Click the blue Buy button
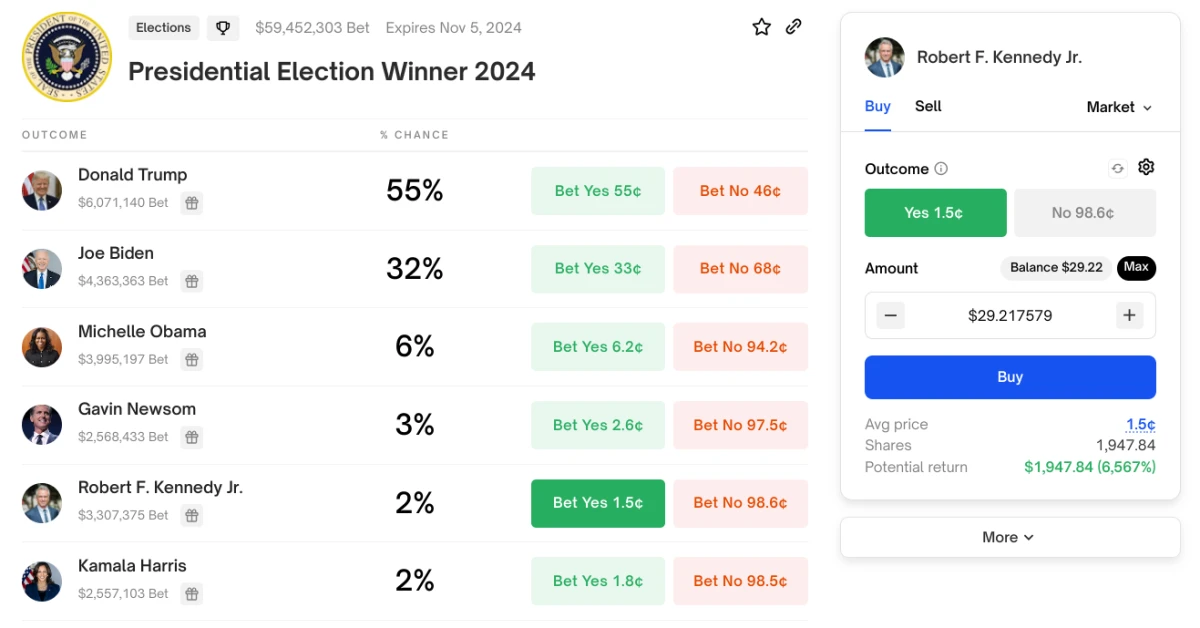Image resolution: width=1200 pixels, height=628 pixels. coord(1010,377)
